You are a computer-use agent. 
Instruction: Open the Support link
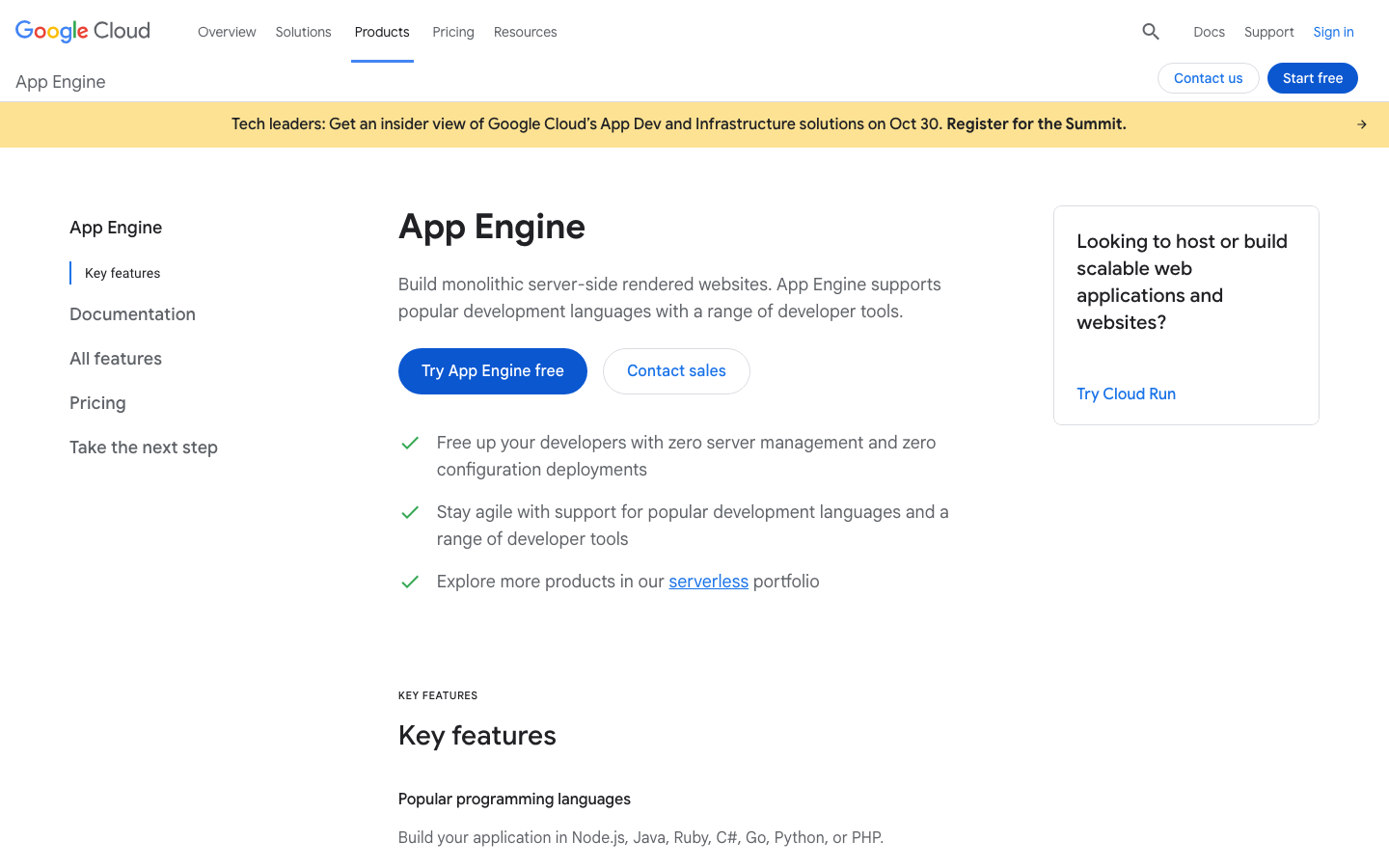click(1269, 32)
